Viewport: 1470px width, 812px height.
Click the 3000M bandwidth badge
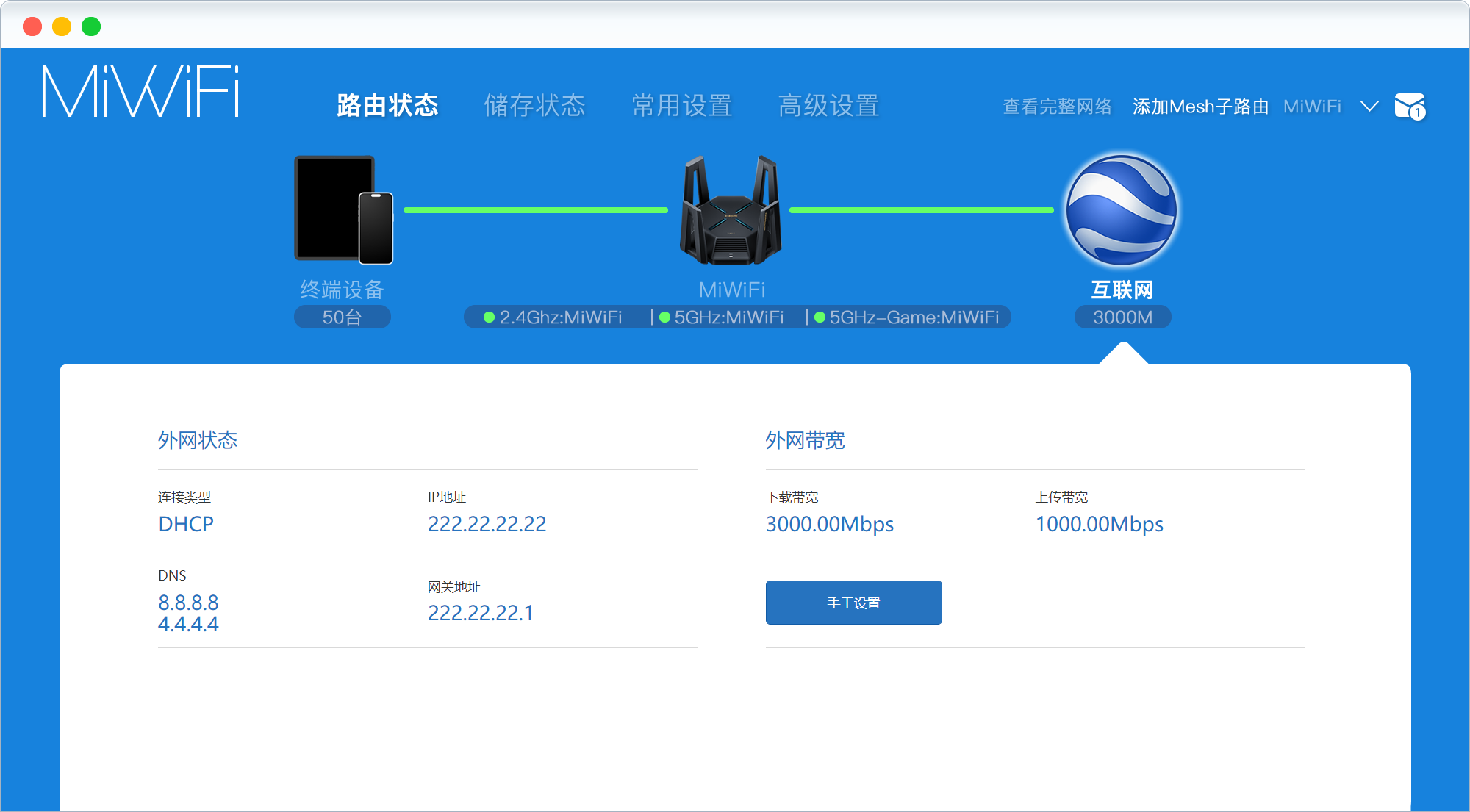[1122, 317]
